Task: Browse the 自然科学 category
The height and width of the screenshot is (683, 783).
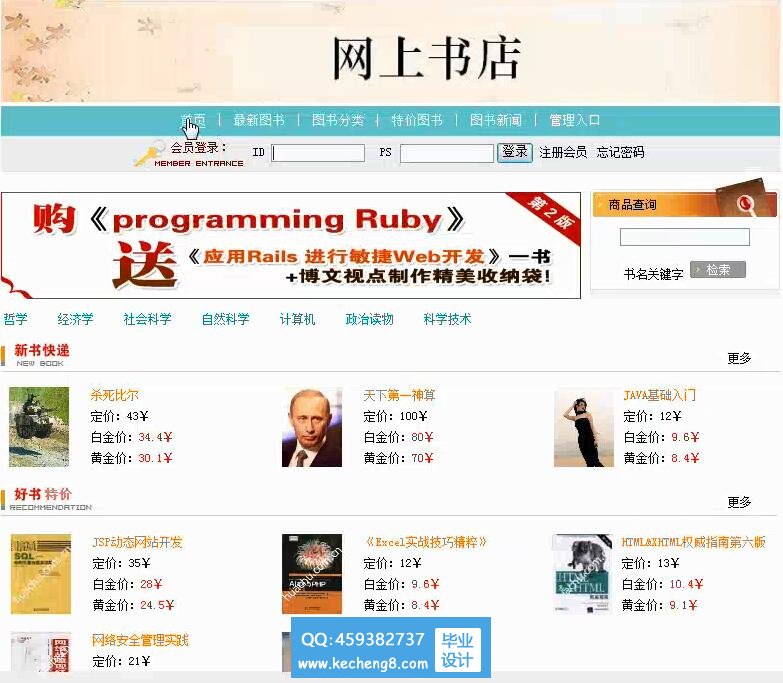Action: coord(225,319)
